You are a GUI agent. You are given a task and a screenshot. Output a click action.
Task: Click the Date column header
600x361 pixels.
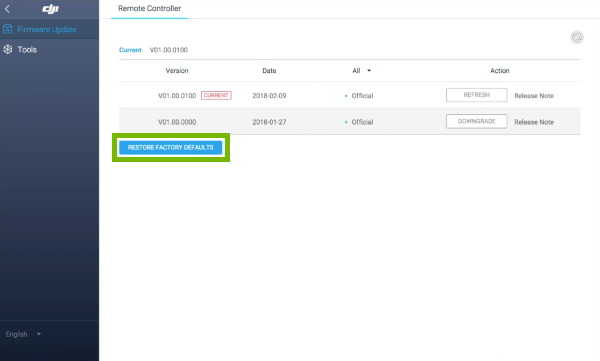(x=269, y=70)
